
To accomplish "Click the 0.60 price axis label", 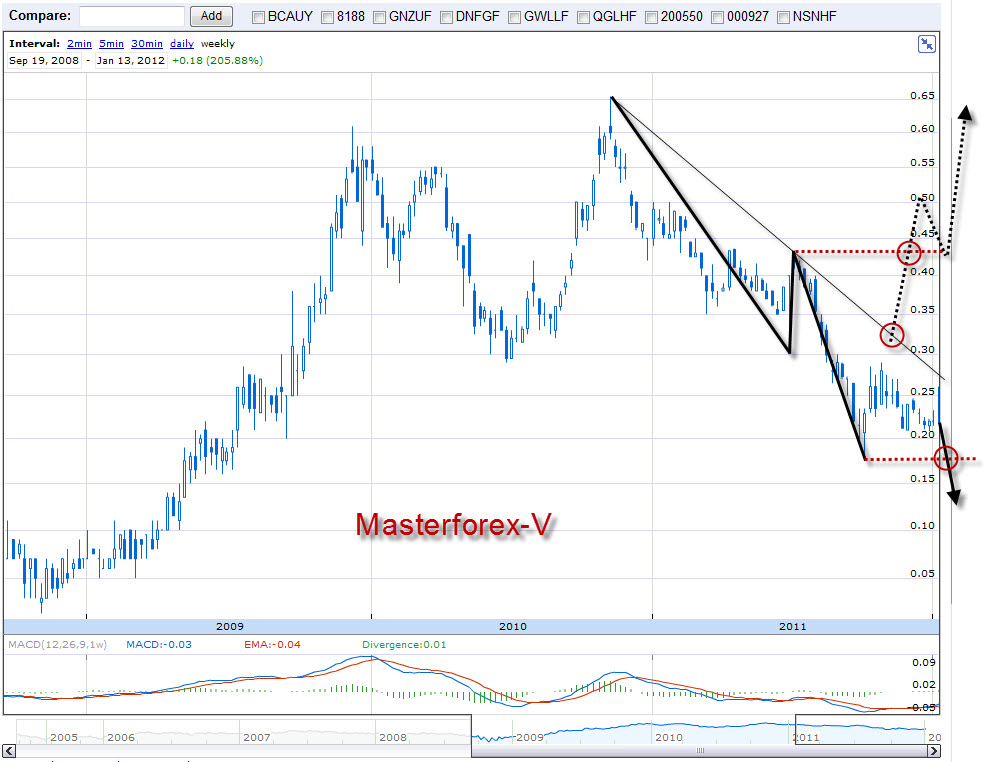I will click(922, 129).
